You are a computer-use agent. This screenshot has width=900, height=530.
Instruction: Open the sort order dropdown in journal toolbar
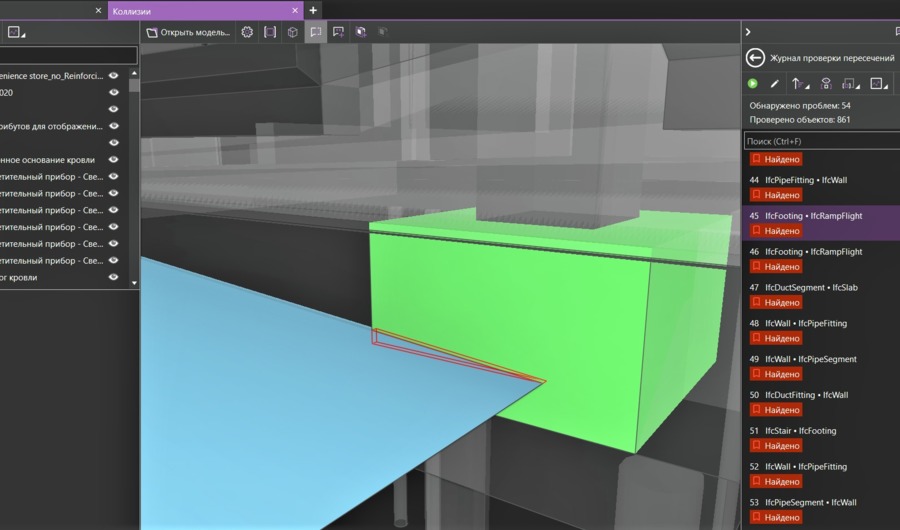(800, 84)
